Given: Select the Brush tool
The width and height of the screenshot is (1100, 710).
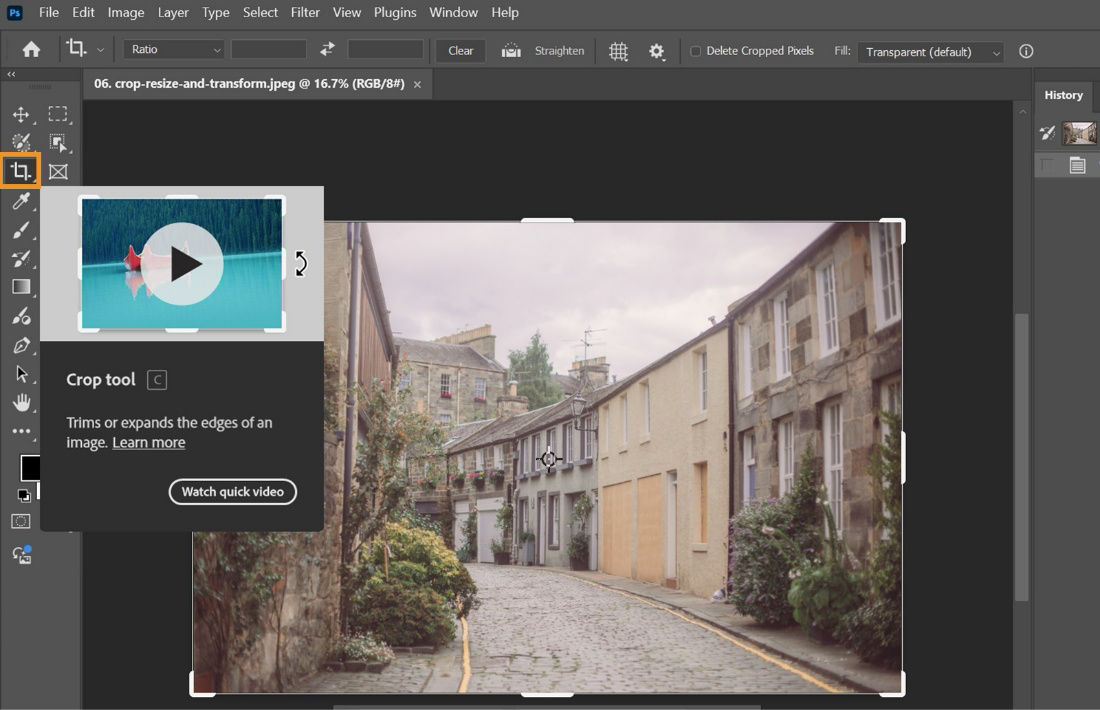Looking at the screenshot, I should 20,230.
